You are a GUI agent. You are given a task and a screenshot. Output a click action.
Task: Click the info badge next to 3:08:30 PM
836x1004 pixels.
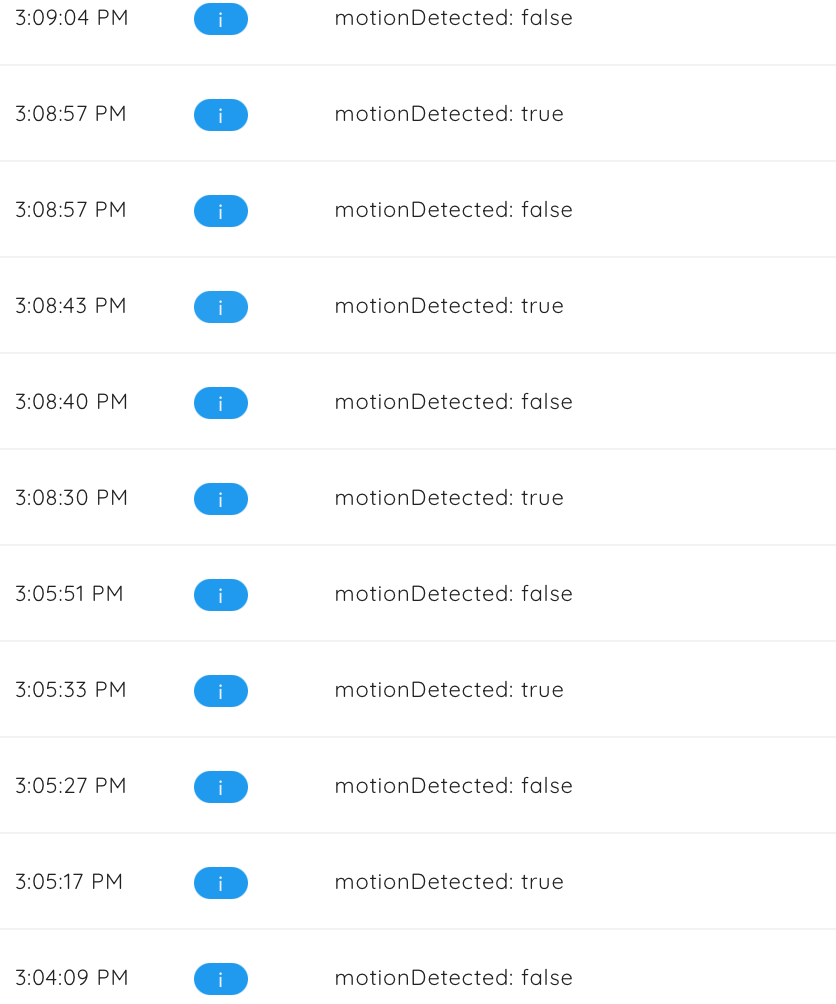[x=220, y=499]
